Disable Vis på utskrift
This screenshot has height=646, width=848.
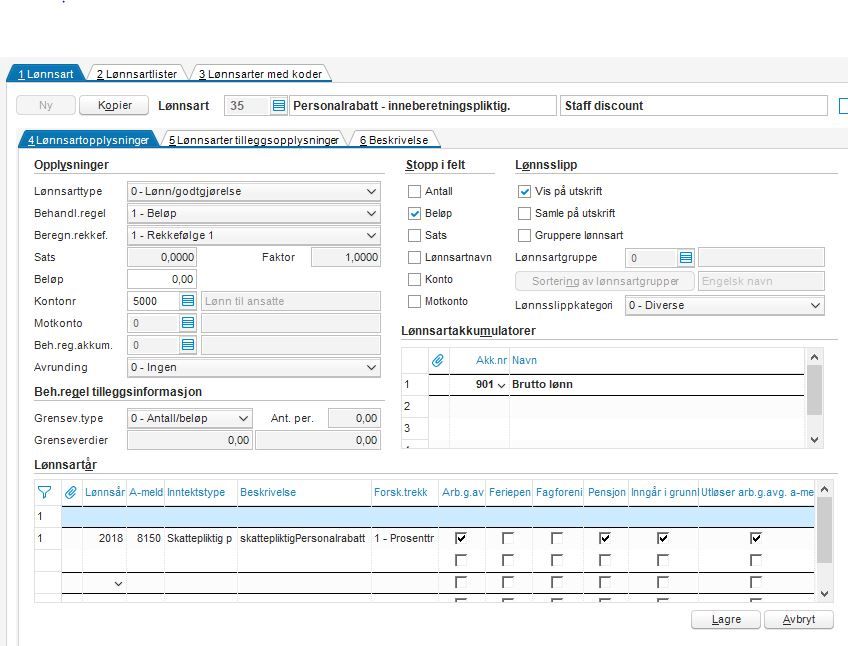524,192
